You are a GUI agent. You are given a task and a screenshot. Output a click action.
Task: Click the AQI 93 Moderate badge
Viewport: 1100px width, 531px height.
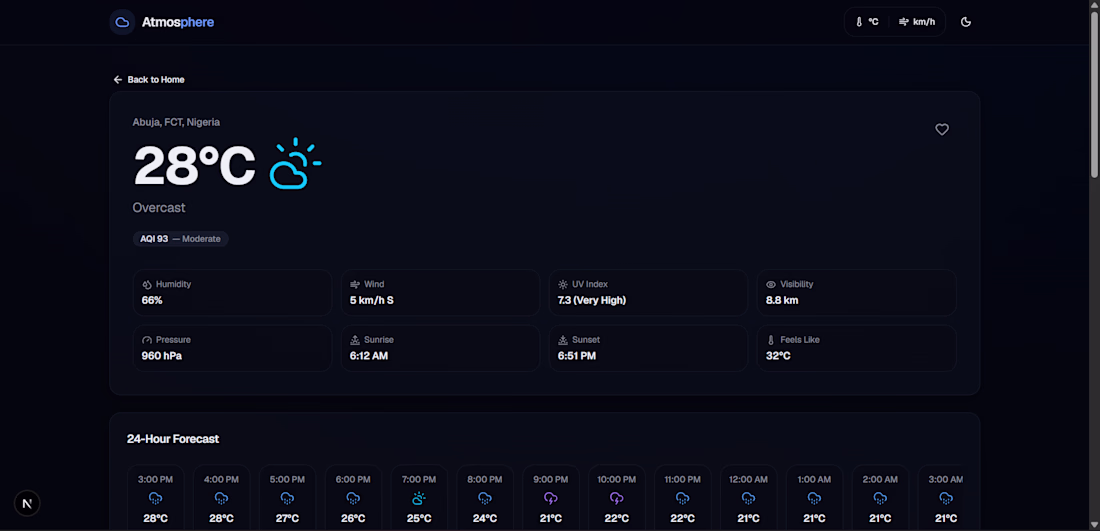180,238
